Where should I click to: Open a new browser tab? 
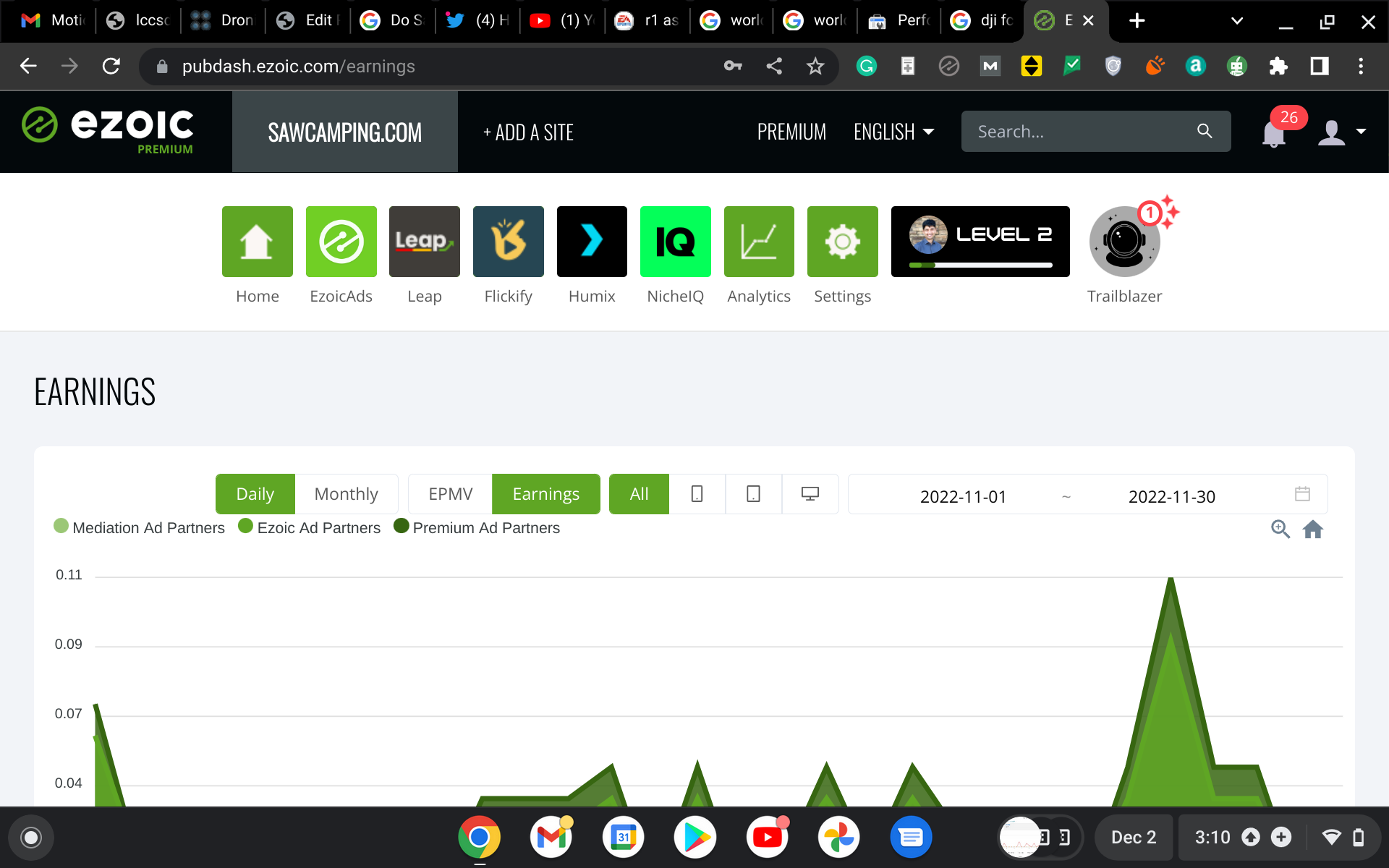coord(1137,21)
